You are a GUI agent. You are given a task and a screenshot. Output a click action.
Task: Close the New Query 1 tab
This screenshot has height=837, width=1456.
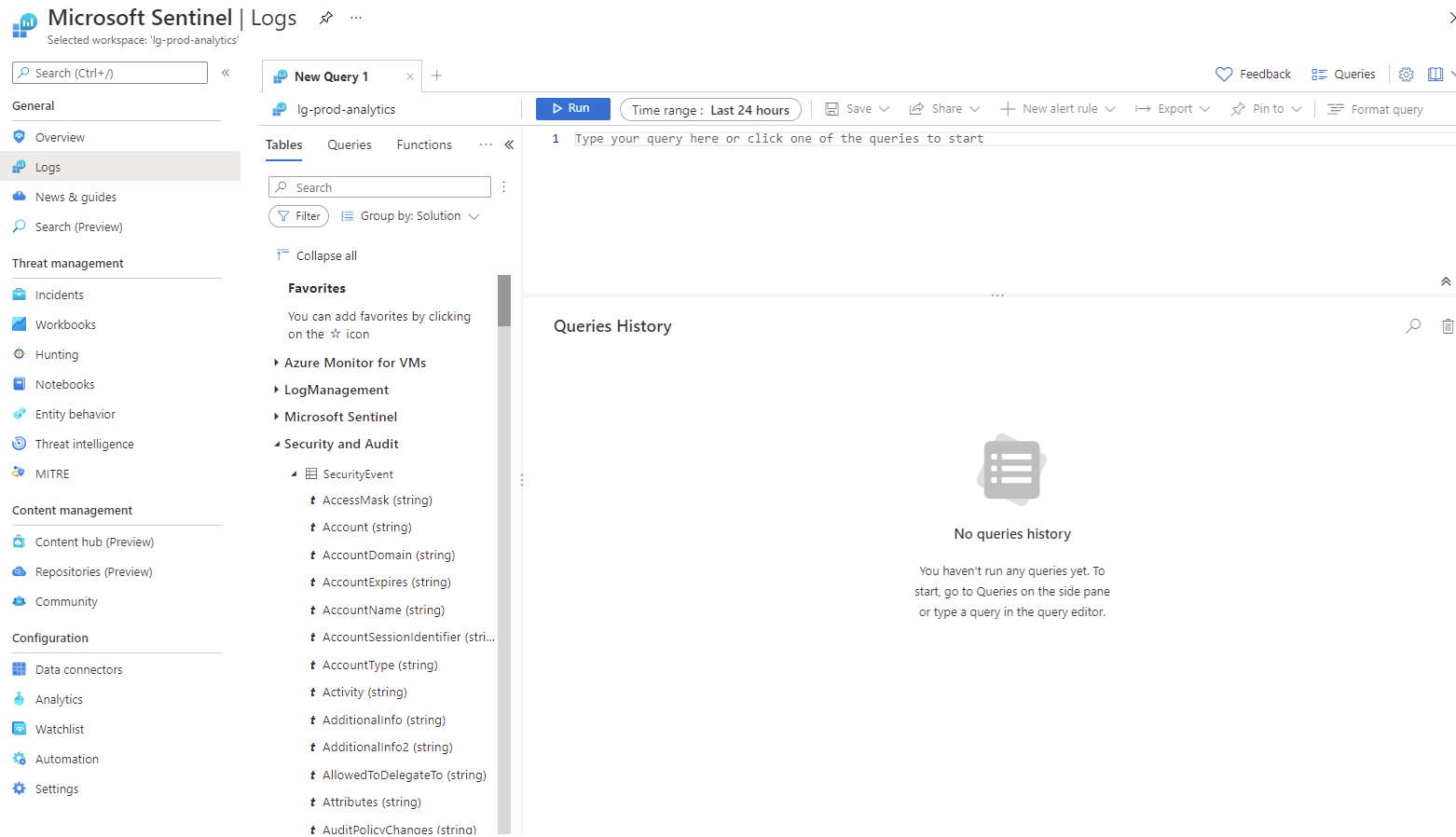coord(410,76)
